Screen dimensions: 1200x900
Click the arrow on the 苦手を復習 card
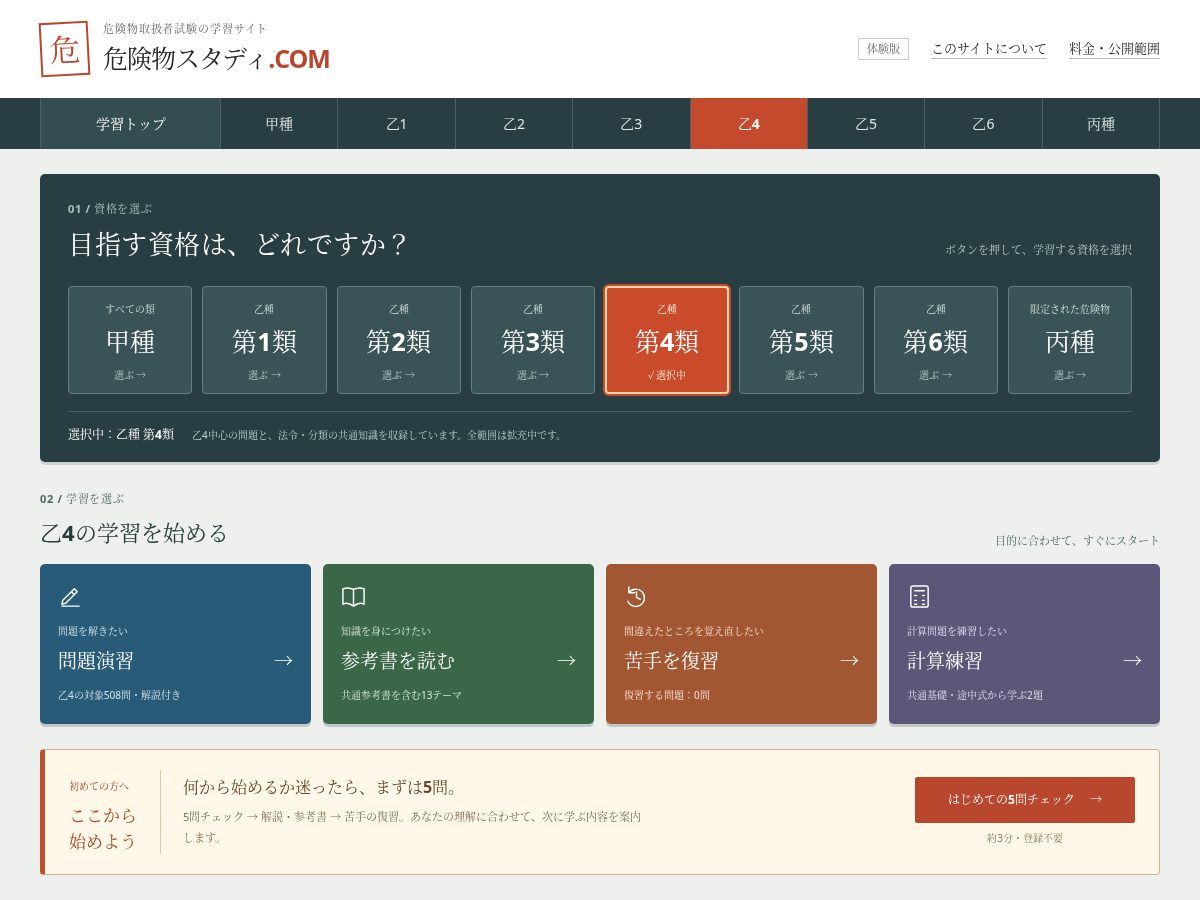coord(849,660)
